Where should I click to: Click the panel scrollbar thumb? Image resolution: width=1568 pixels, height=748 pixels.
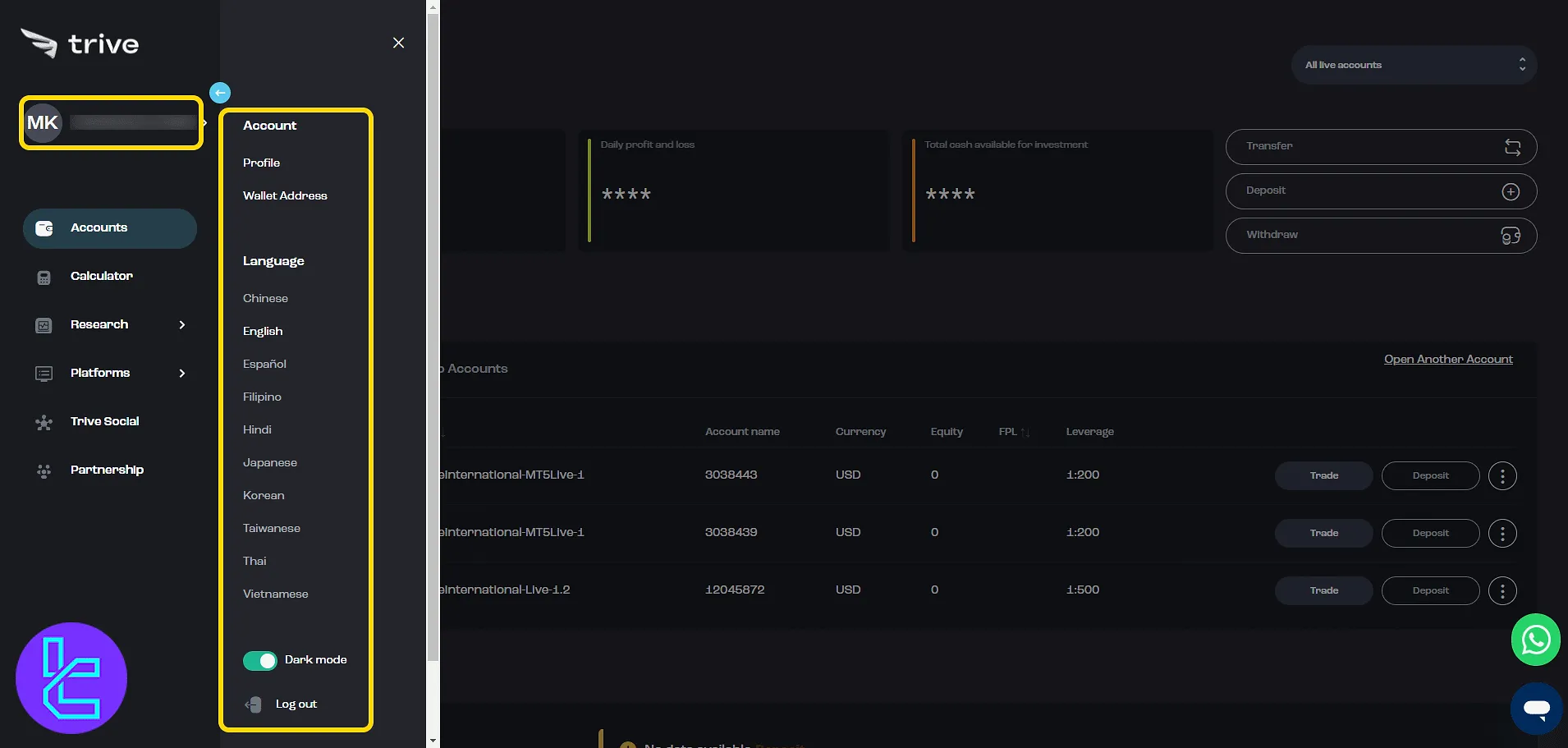point(433,337)
